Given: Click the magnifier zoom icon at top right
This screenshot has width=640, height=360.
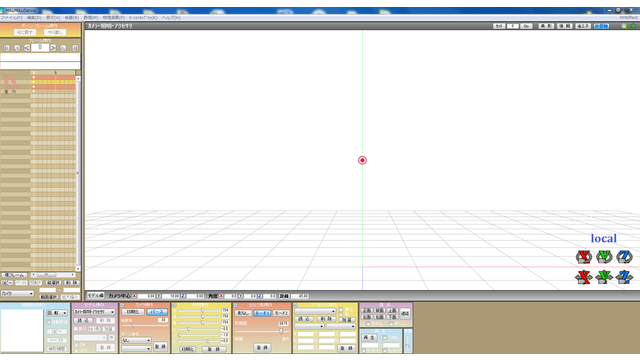Looking at the screenshot, I should pos(624,26).
